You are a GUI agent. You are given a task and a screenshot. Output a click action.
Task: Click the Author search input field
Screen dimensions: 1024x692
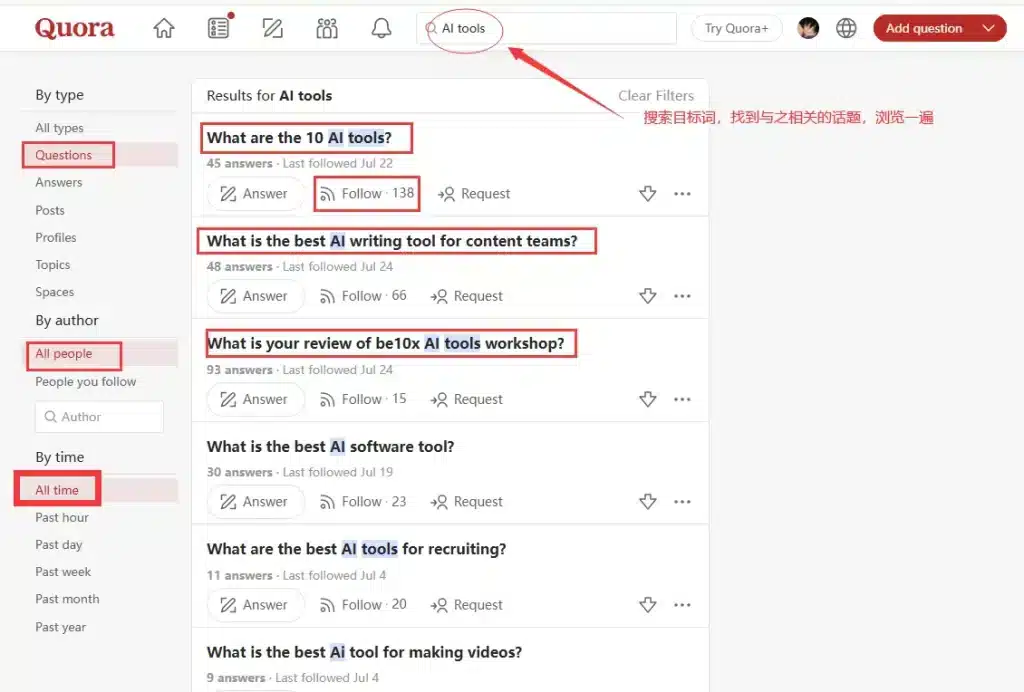point(99,417)
